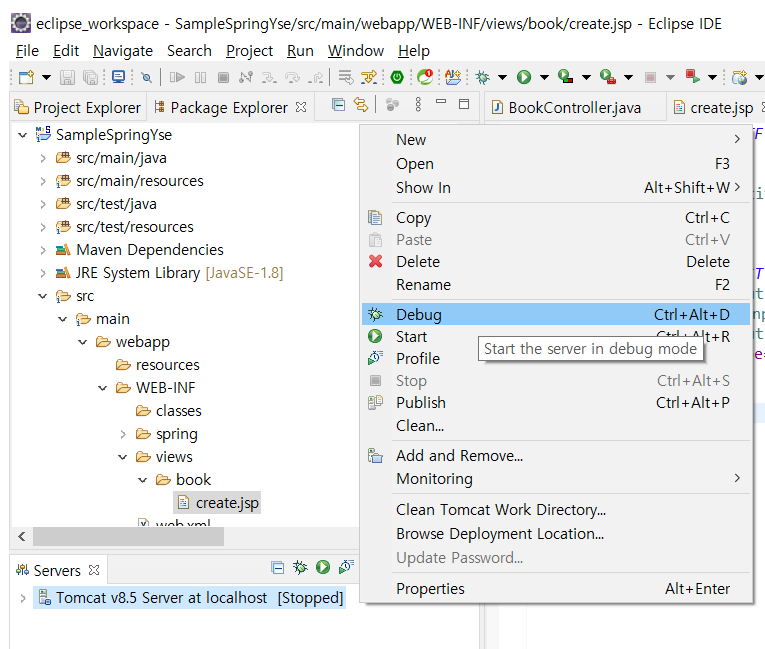765x649 pixels.
Task: Click Run Last Tool toolbar icon
Action: tap(608, 77)
